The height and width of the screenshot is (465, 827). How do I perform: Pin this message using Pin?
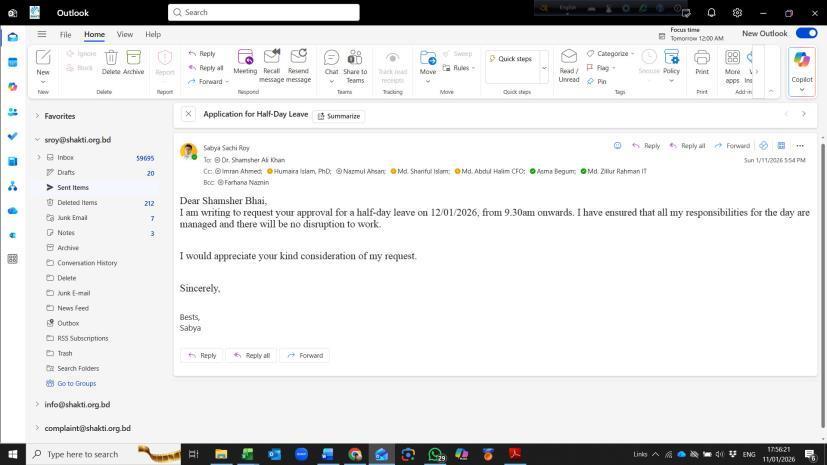pos(597,82)
